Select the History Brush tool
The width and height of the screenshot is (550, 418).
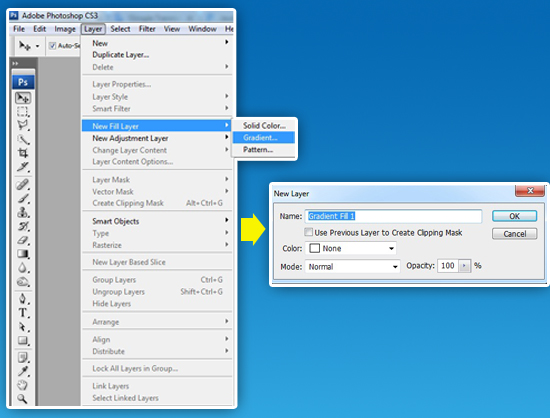click(x=23, y=227)
